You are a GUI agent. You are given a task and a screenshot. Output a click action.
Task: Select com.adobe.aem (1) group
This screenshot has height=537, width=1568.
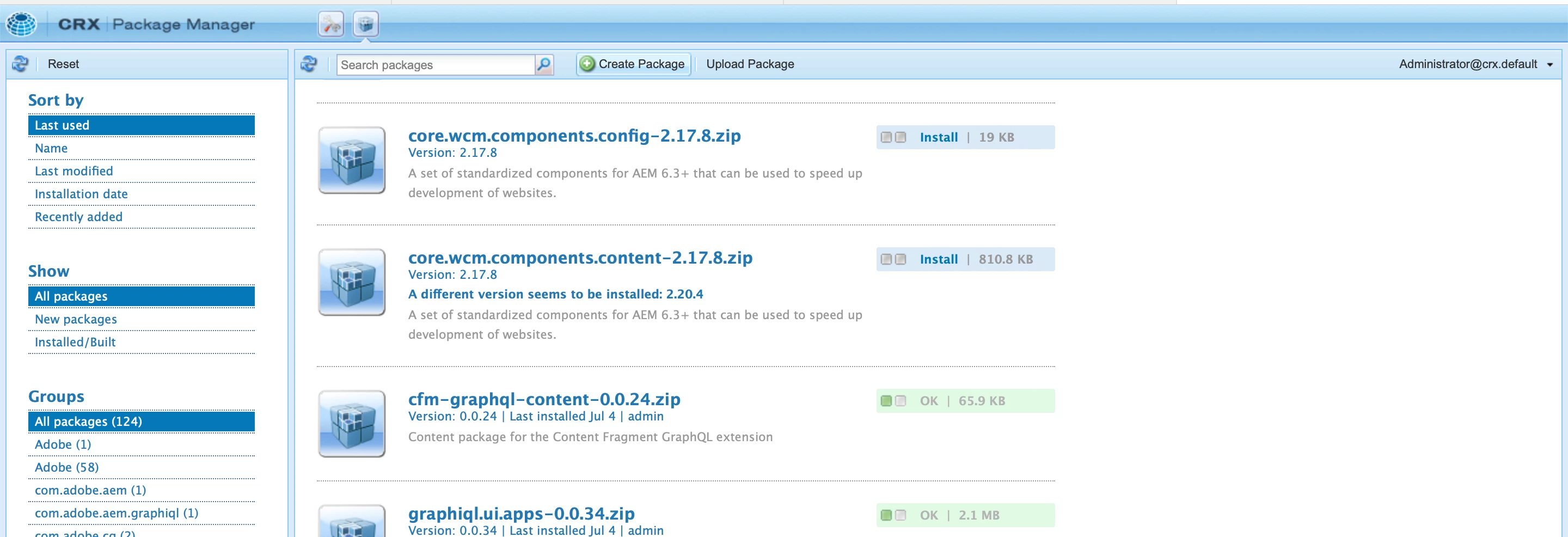coord(141,491)
